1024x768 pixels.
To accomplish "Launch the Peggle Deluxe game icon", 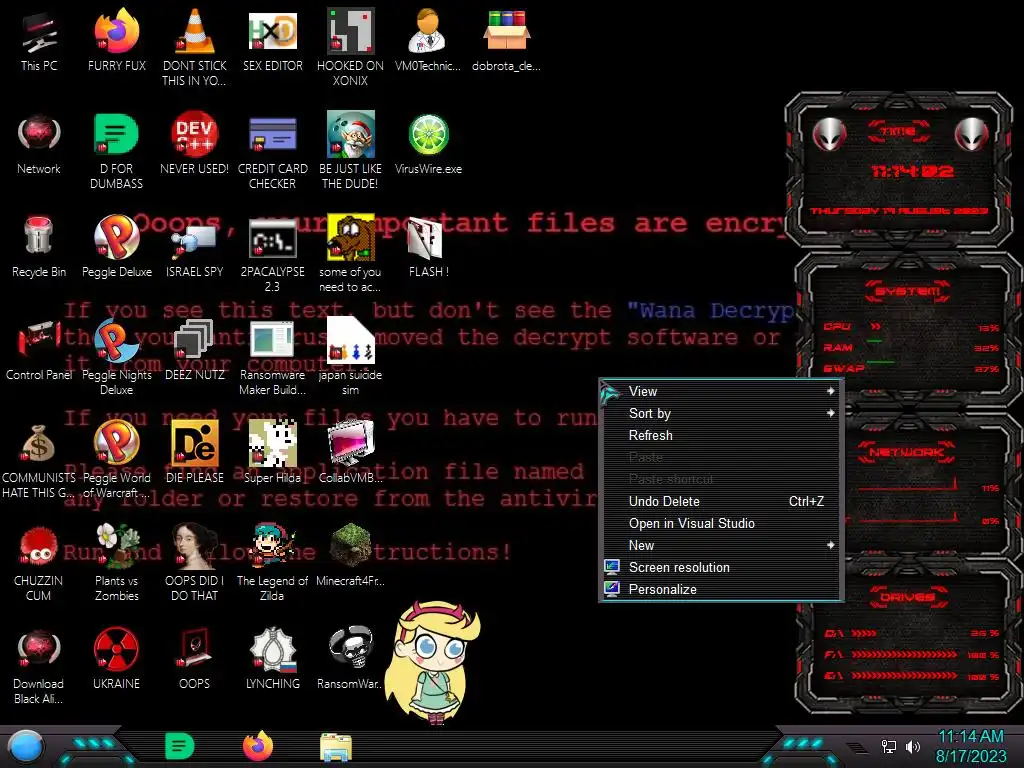I will 116,247.
